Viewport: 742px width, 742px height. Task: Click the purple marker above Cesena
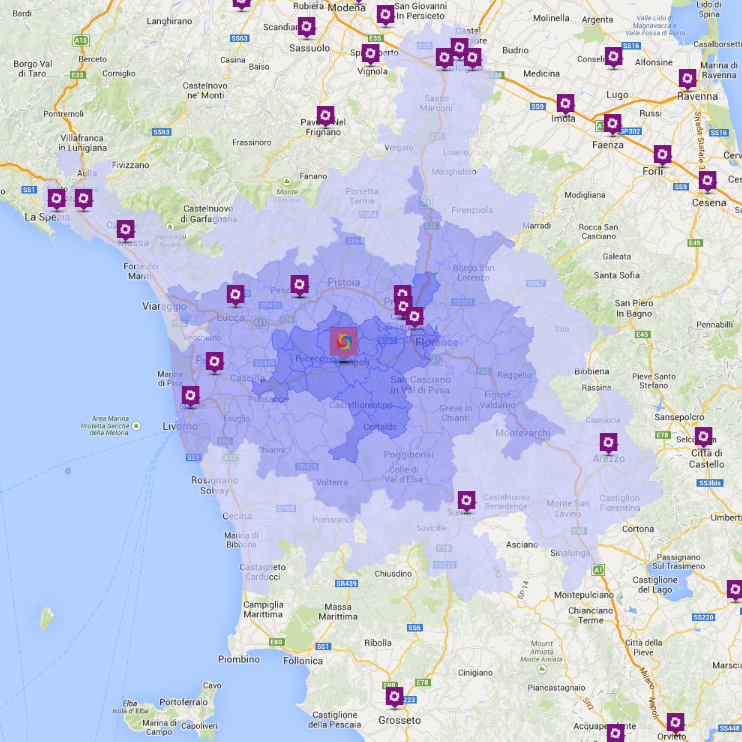[x=707, y=181]
